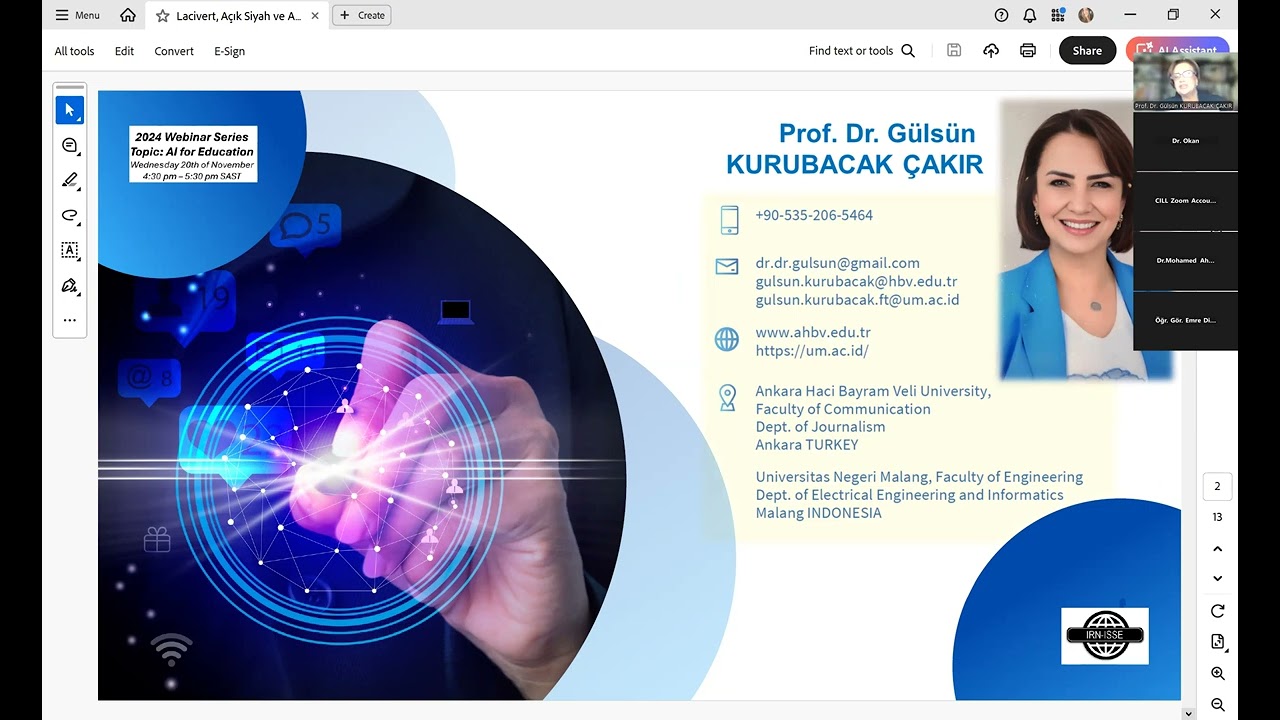Select Öğr. Gör. Emre Di... participant tile
The image size is (1280, 720).
tap(1185, 321)
